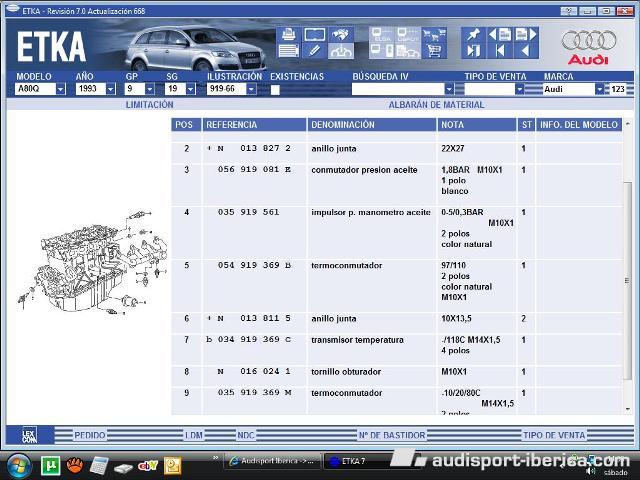Click the parts list vertical scrollbar
The height and width of the screenshot is (480, 640).
(627, 280)
